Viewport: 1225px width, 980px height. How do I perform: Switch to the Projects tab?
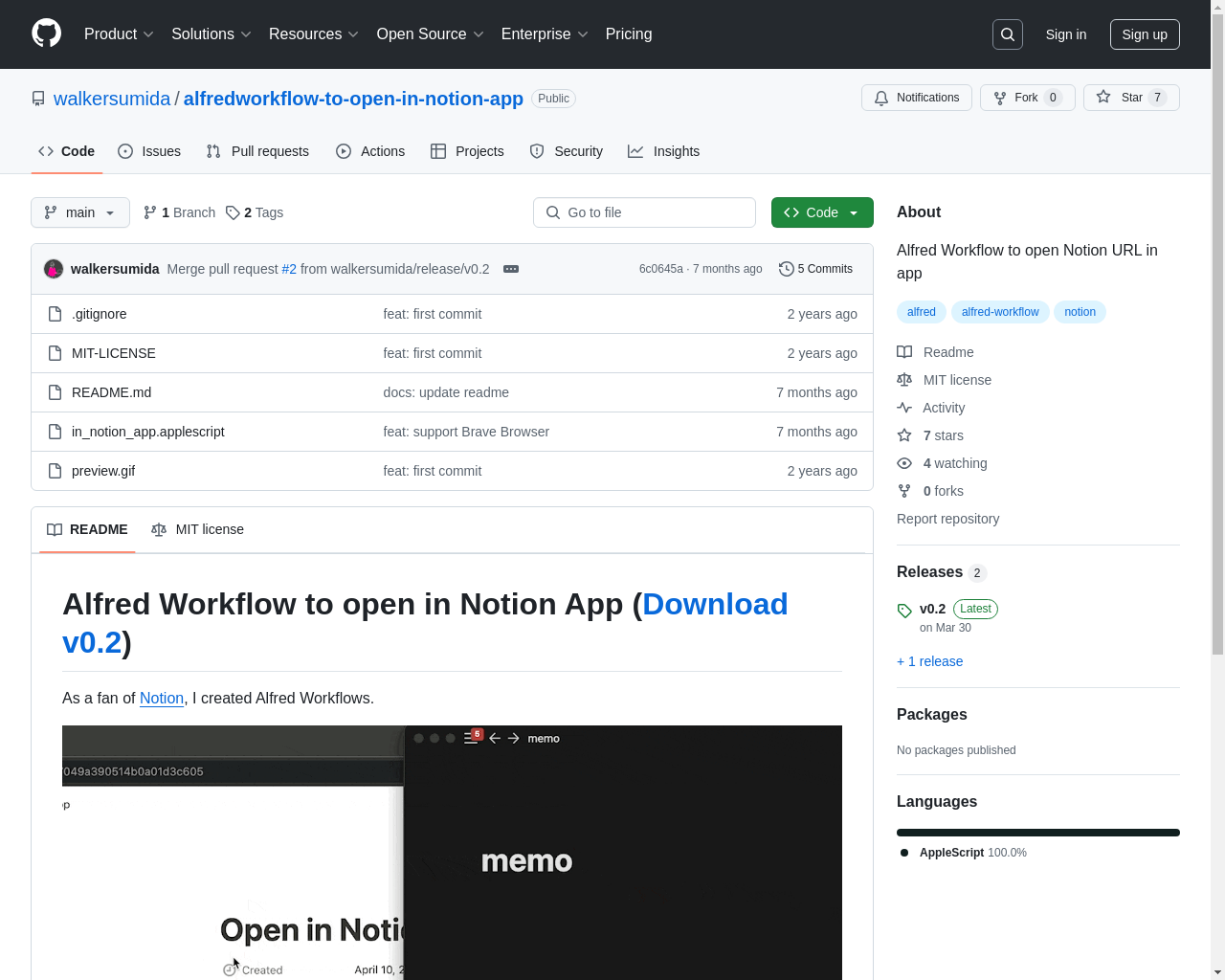pos(467,151)
